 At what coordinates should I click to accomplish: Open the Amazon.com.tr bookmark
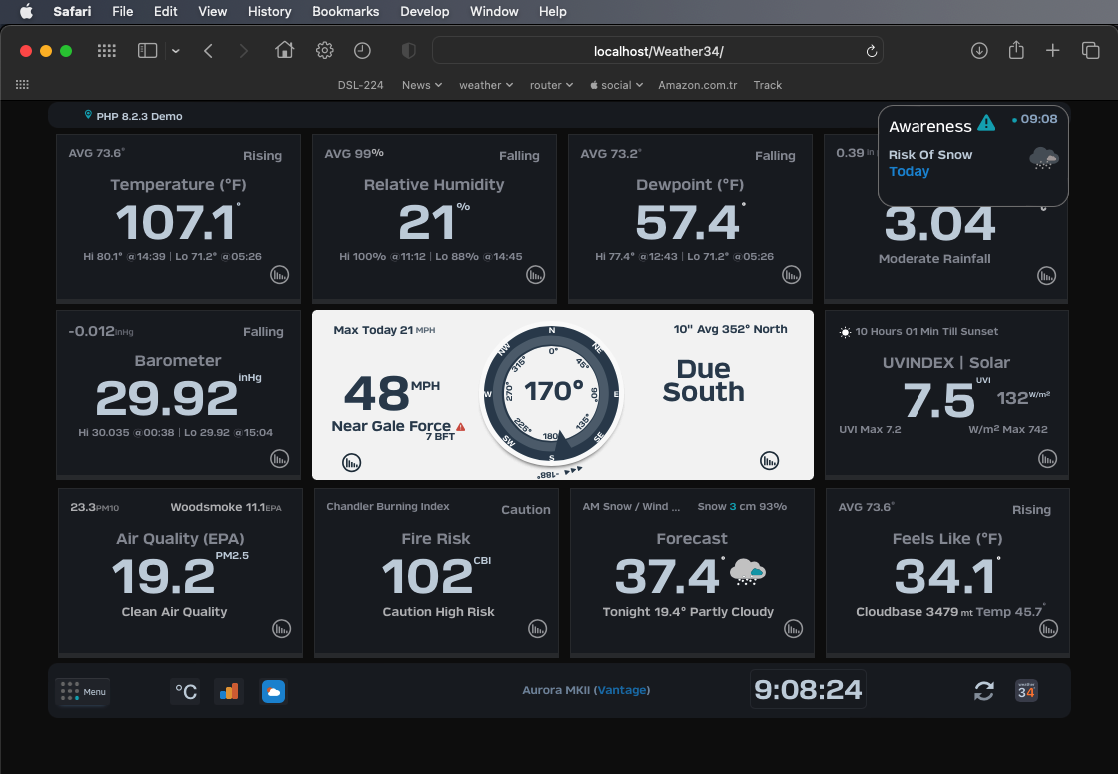[698, 85]
